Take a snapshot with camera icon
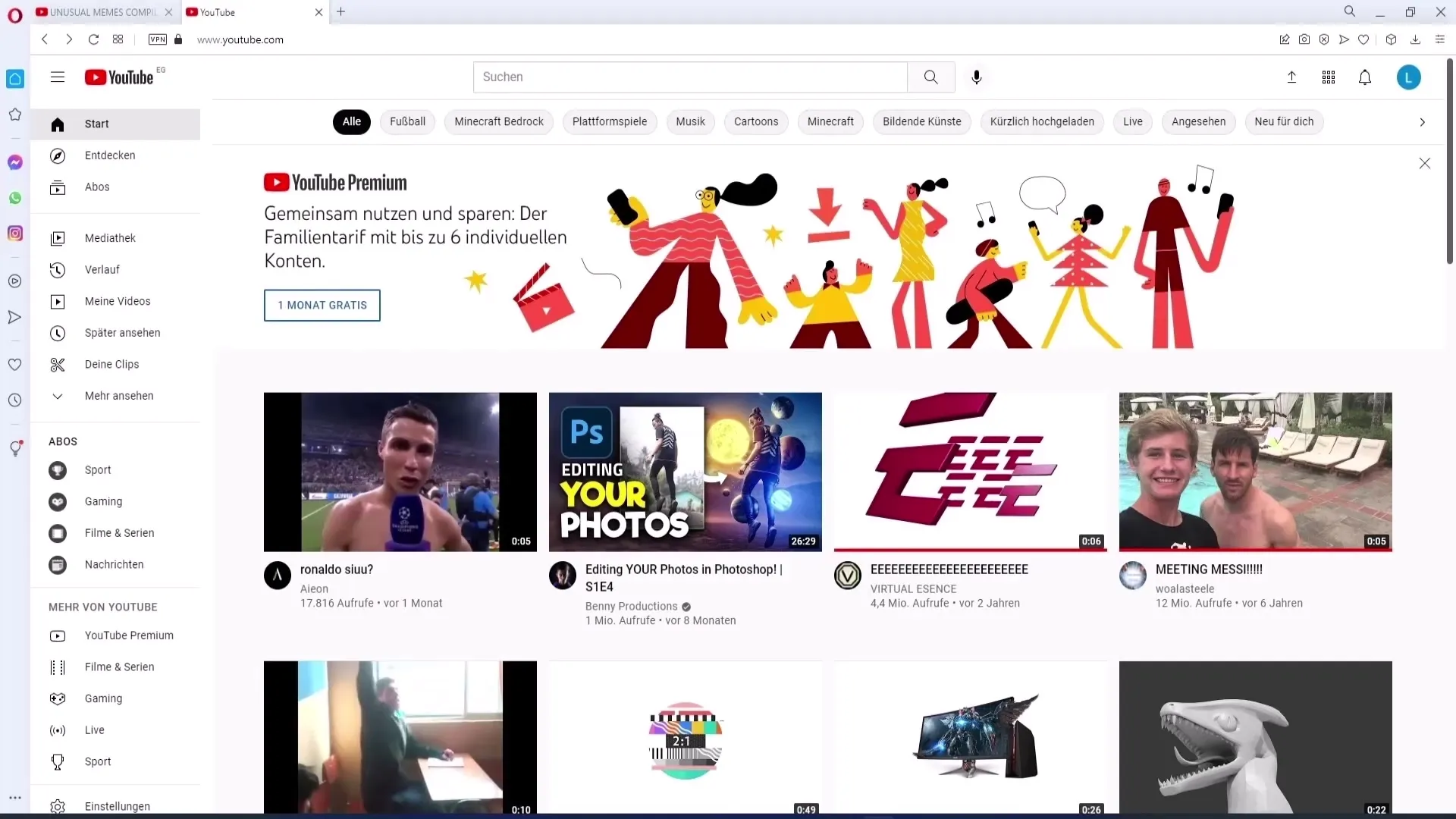 tap(1304, 39)
